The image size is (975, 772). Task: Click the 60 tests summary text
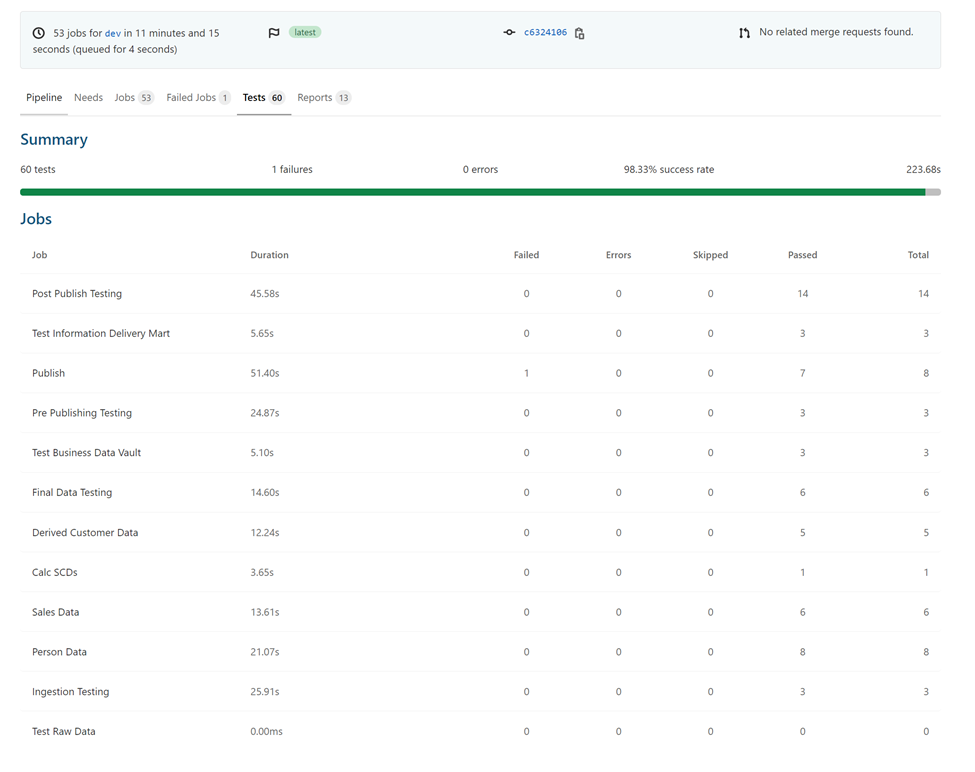38,170
